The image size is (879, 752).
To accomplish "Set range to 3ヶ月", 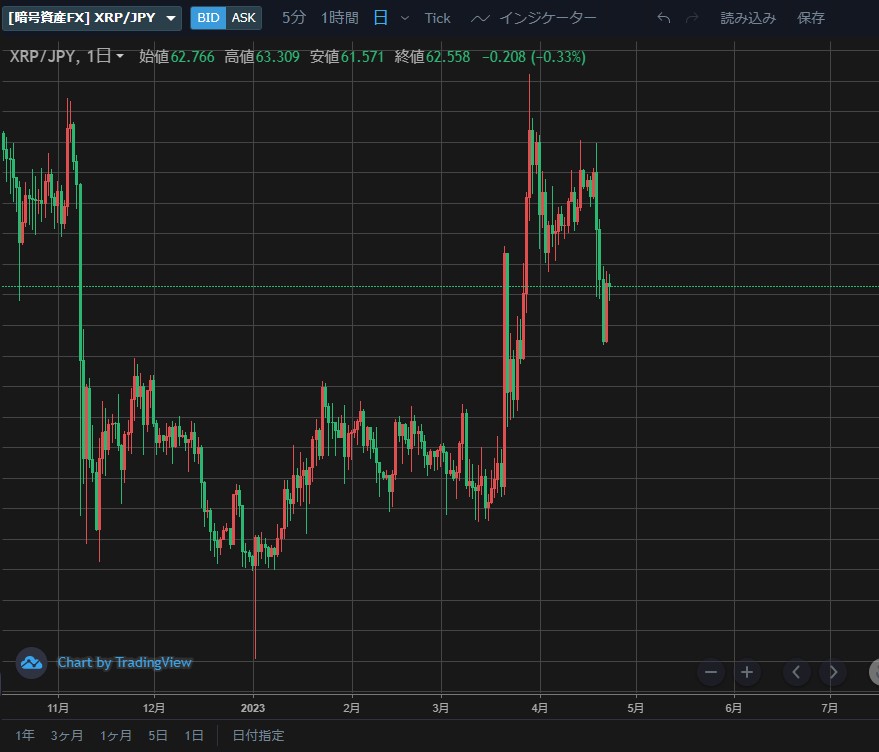I will pos(67,735).
